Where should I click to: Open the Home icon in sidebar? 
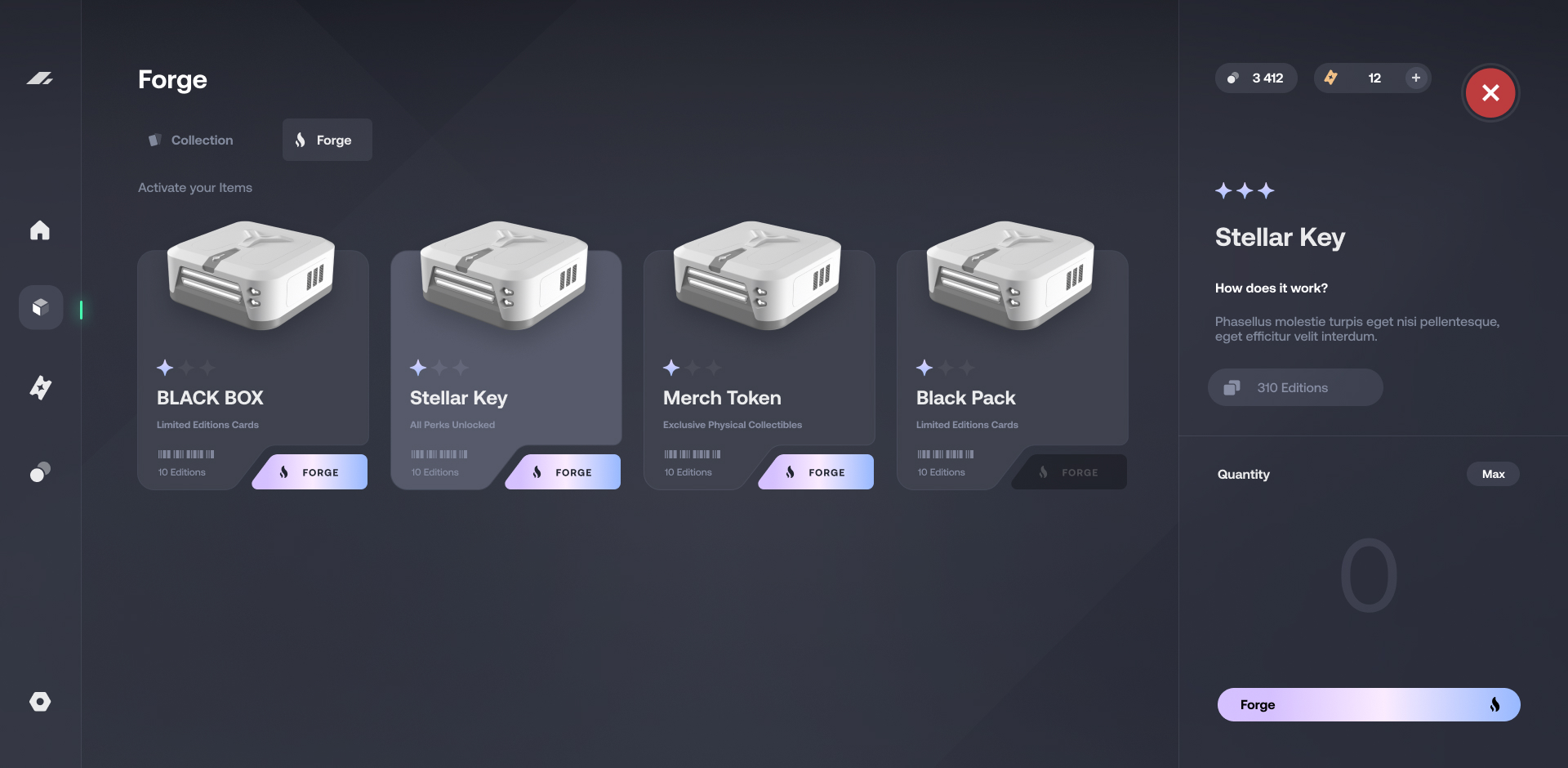pos(40,230)
